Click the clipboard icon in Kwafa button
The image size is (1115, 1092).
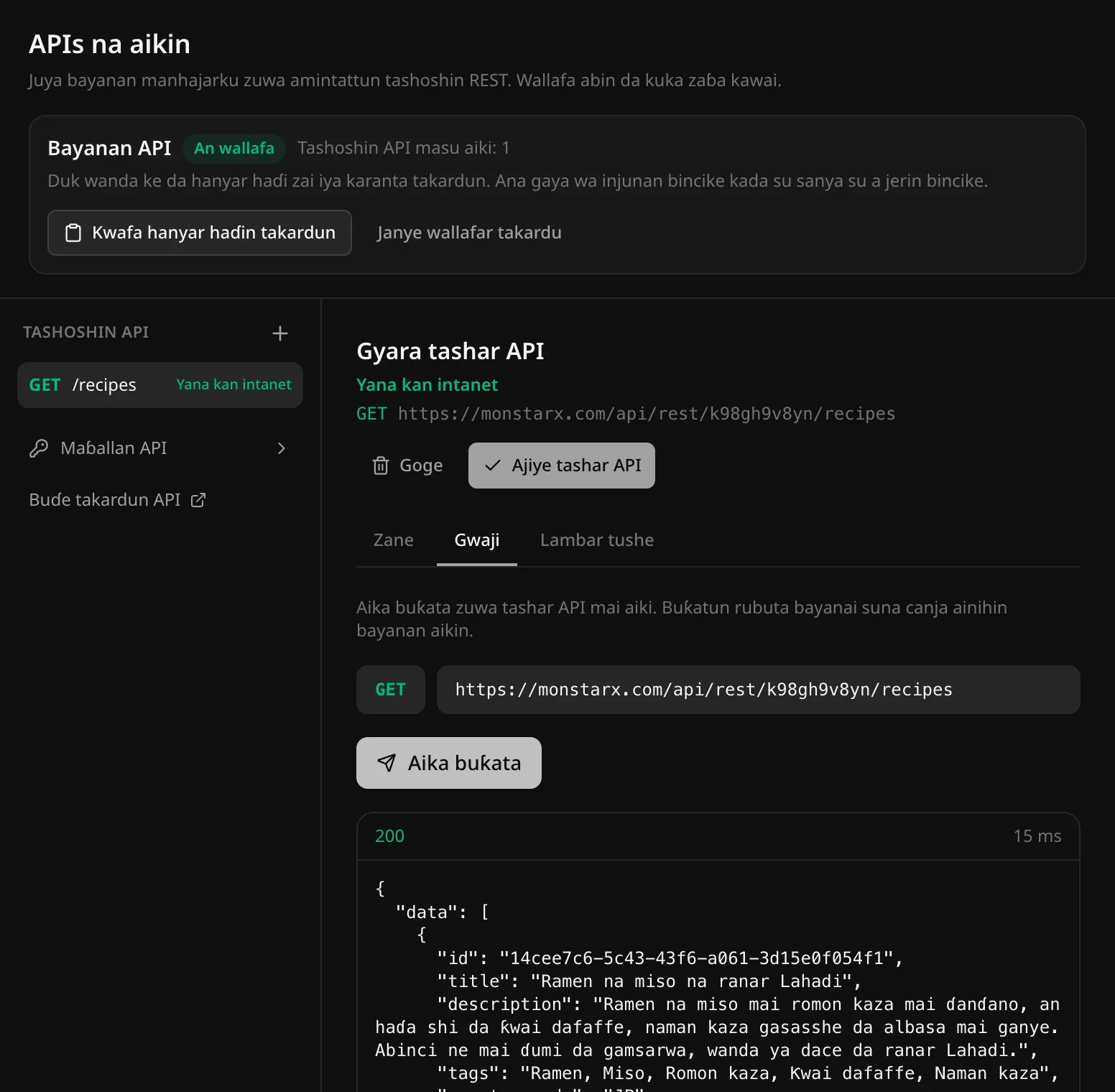point(73,233)
